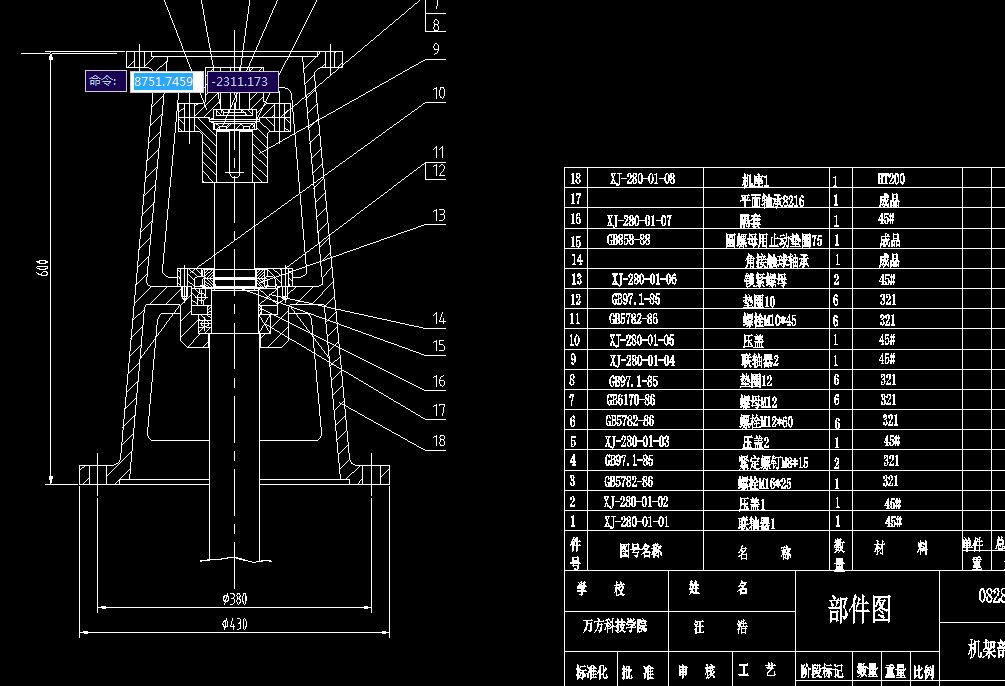Image resolution: width=1005 pixels, height=686 pixels.
Task: Select the 批准 label in the title block
Action: coord(638,672)
